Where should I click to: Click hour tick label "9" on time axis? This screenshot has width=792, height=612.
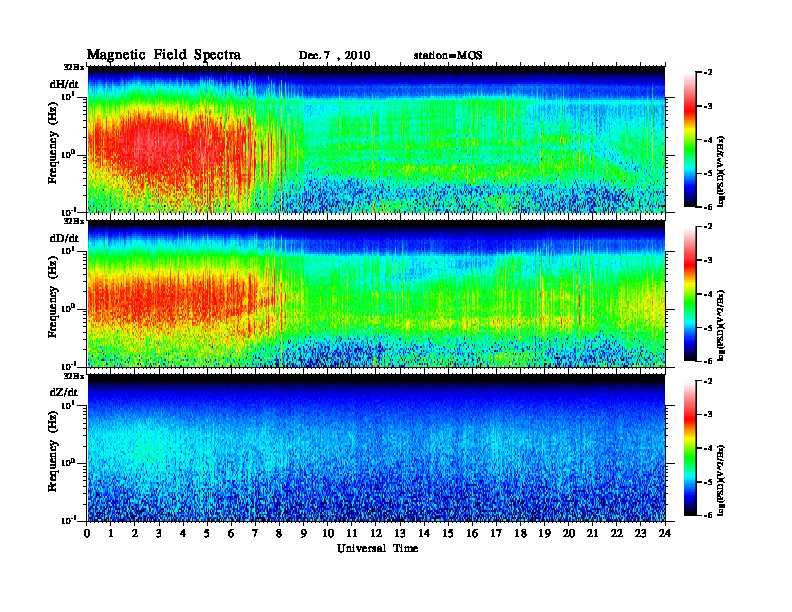pyautogui.click(x=304, y=533)
